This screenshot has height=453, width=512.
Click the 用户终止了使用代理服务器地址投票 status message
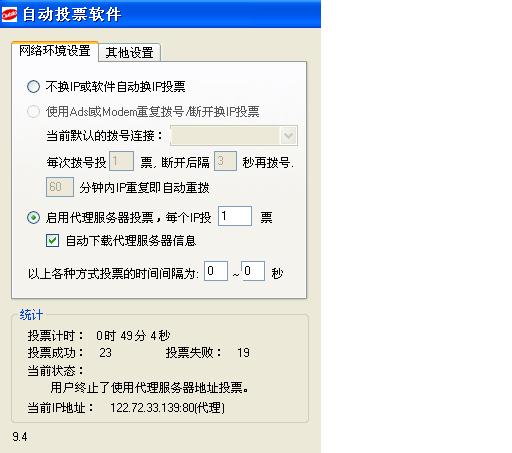[x=149, y=388]
